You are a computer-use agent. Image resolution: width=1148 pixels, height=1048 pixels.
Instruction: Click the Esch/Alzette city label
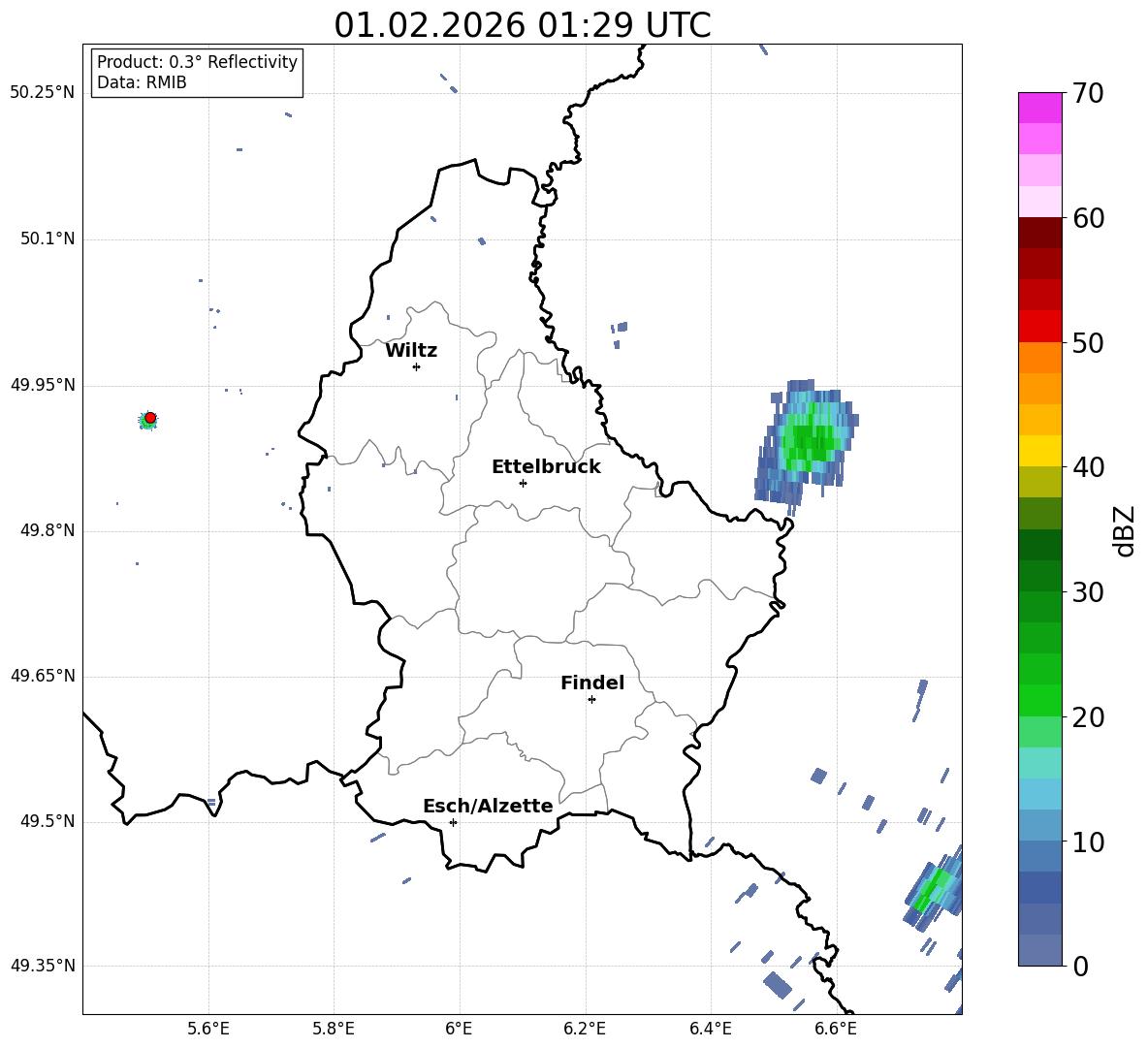(489, 807)
